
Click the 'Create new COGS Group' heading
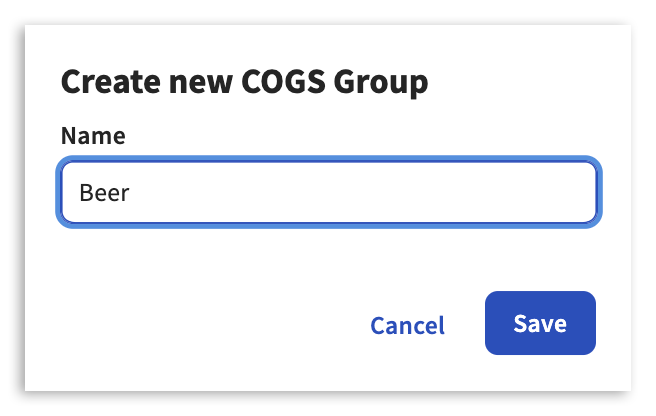(244, 81)
